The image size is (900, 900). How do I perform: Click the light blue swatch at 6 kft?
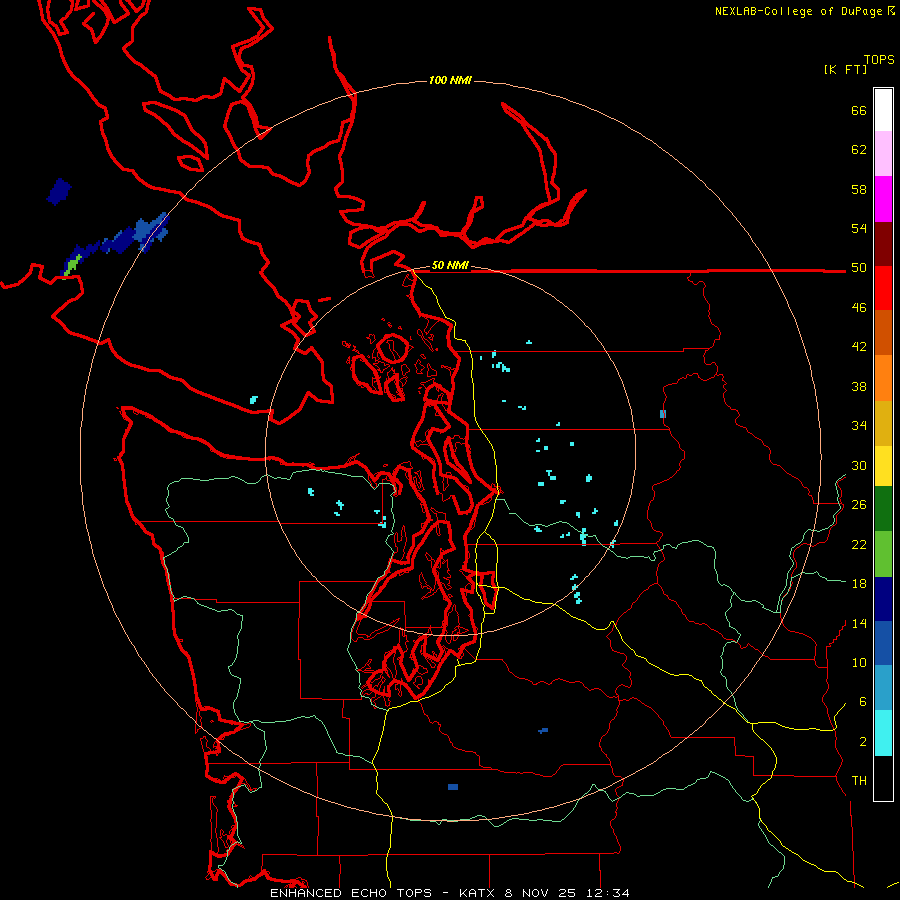(883, 688)
